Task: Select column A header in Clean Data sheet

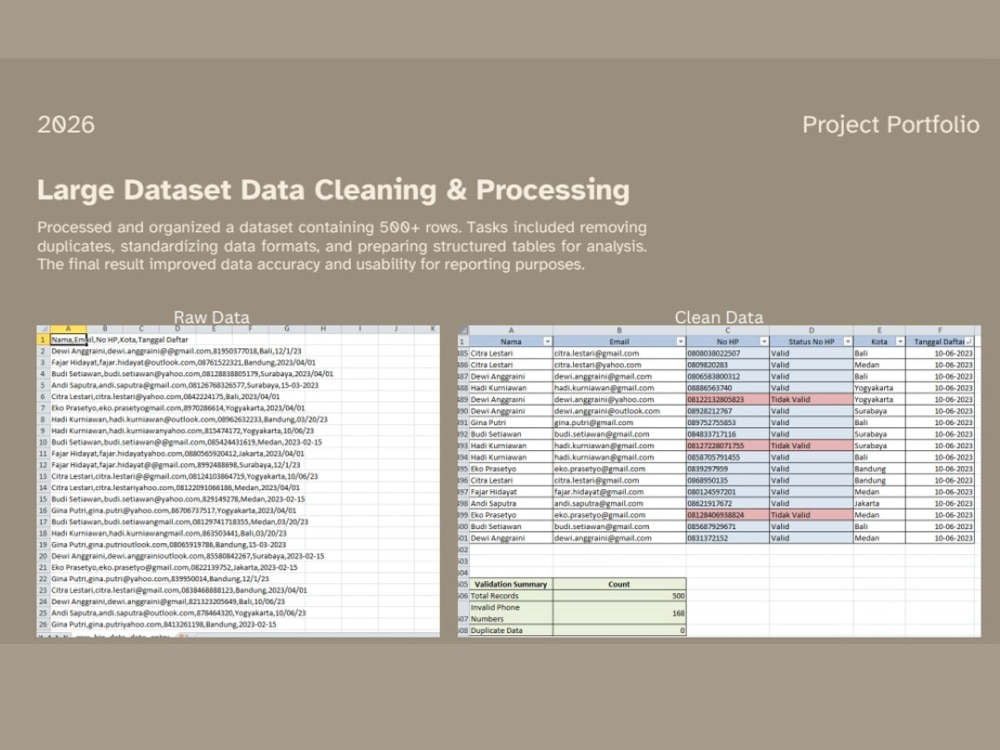Action: point(511,330)
